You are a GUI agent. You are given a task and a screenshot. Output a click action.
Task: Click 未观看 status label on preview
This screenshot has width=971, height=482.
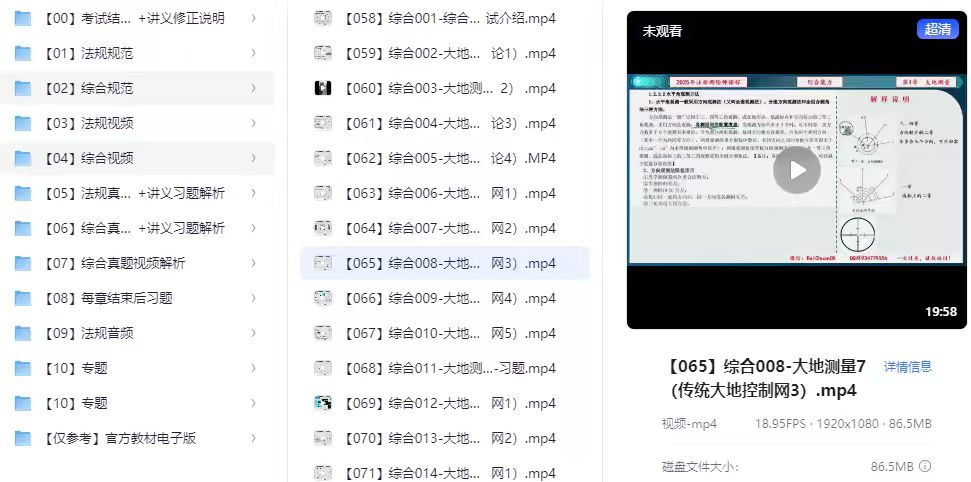tap(662, 31)
